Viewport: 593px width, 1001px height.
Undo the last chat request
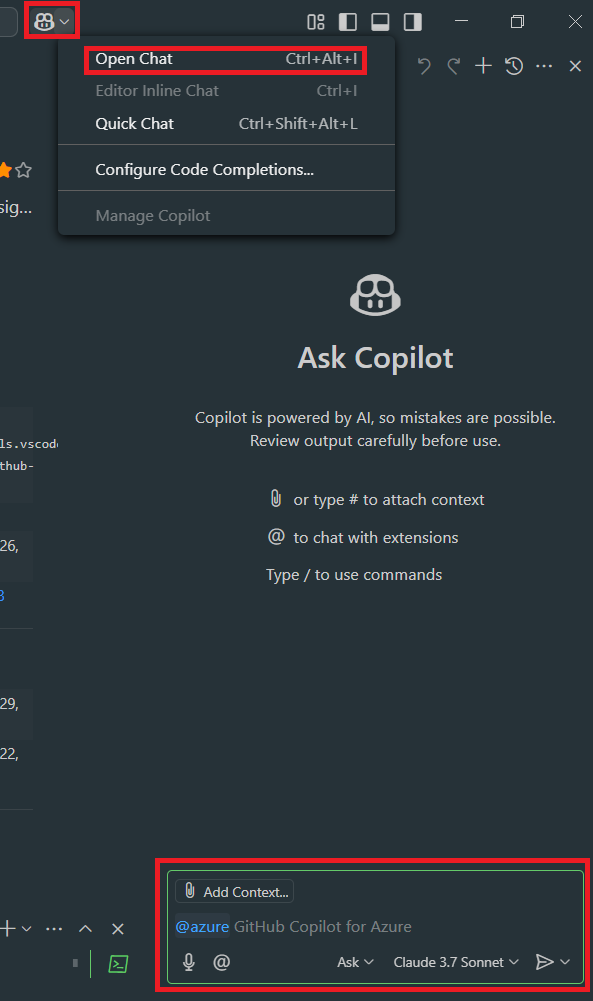423,66
